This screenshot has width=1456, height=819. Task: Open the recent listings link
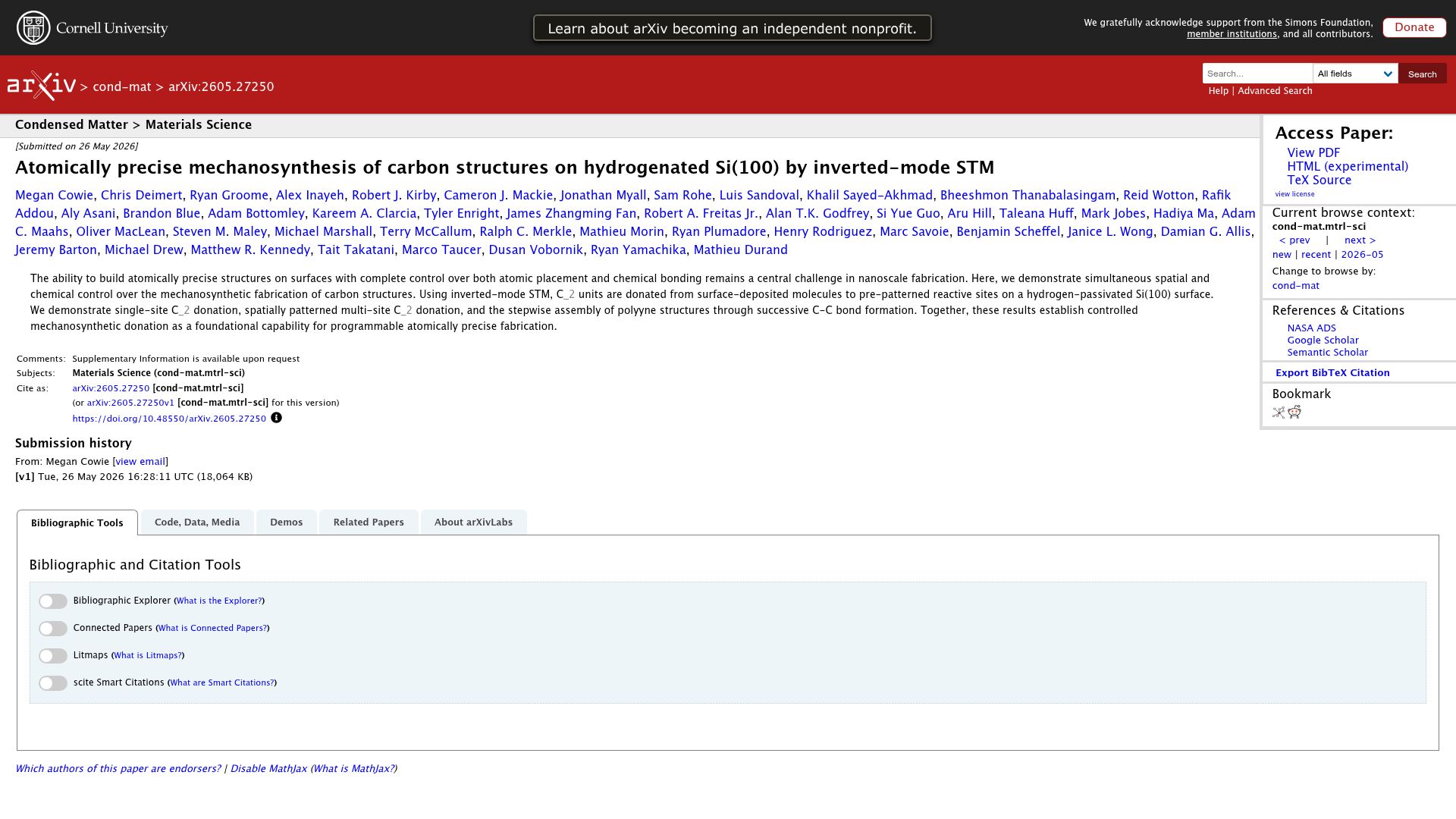pyautogui.click(x=1316, y=255)
